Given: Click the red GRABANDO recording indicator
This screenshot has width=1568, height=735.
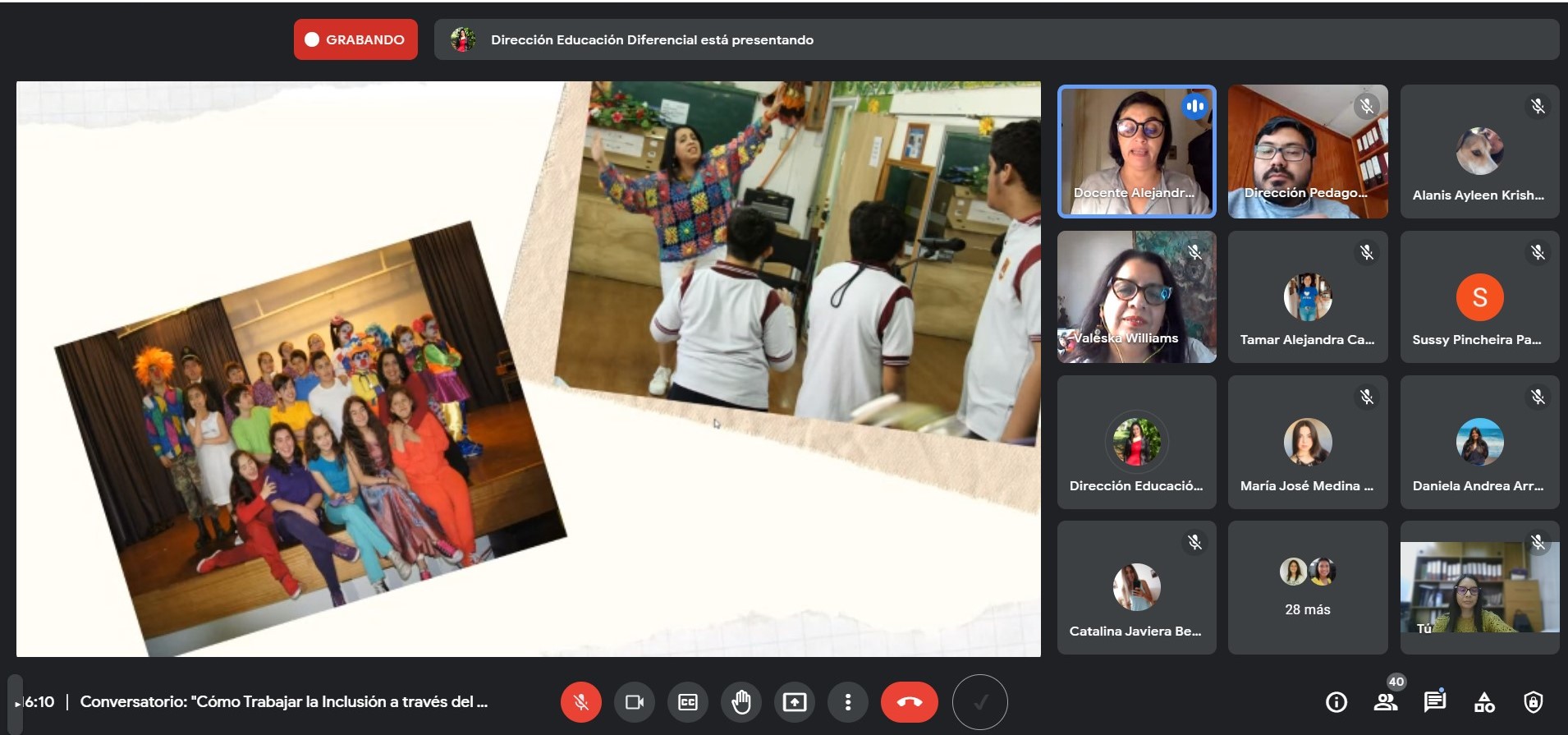Looking at the screenshot, I should click(x=355, y=39).
